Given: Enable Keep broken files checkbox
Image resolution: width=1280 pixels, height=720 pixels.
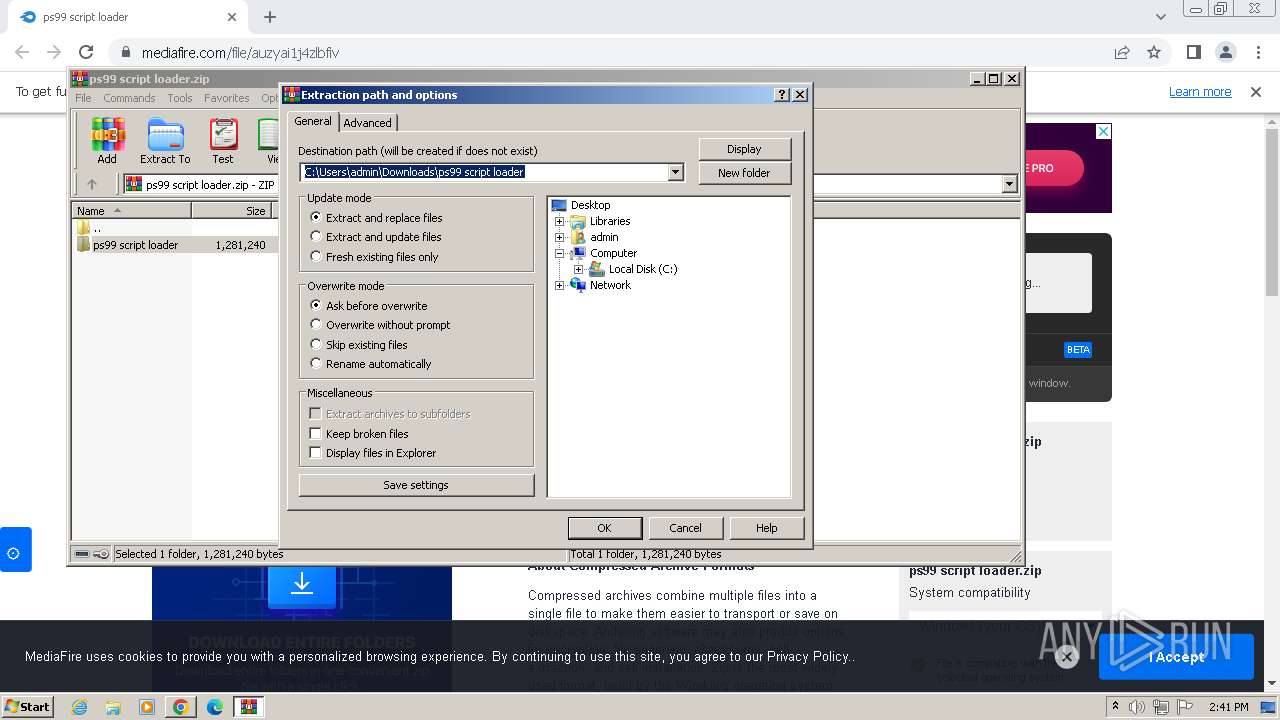Looking at the screenshot, I should (316, 434).
